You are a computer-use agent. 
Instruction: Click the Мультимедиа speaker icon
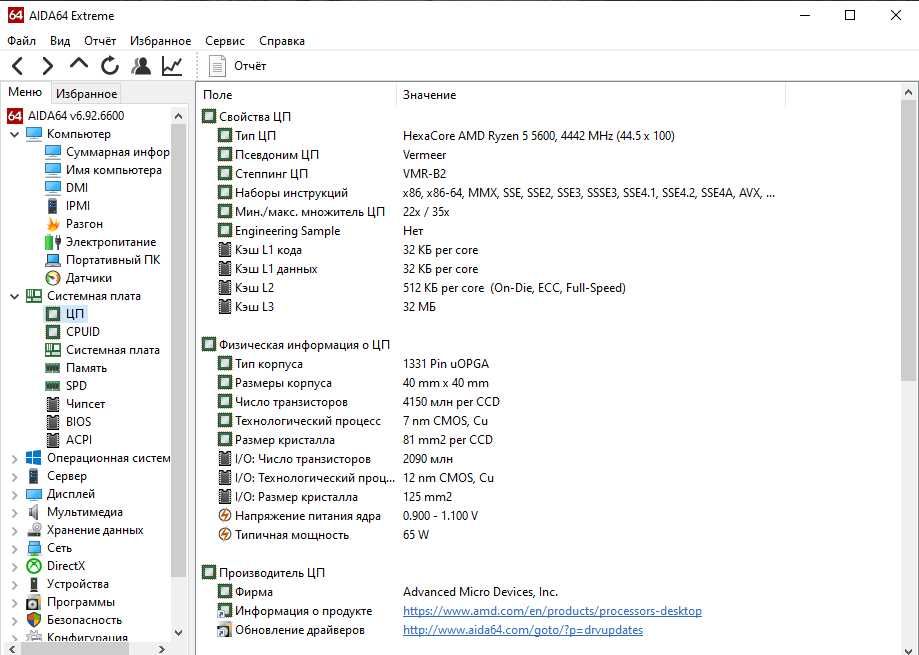point(33,513)
